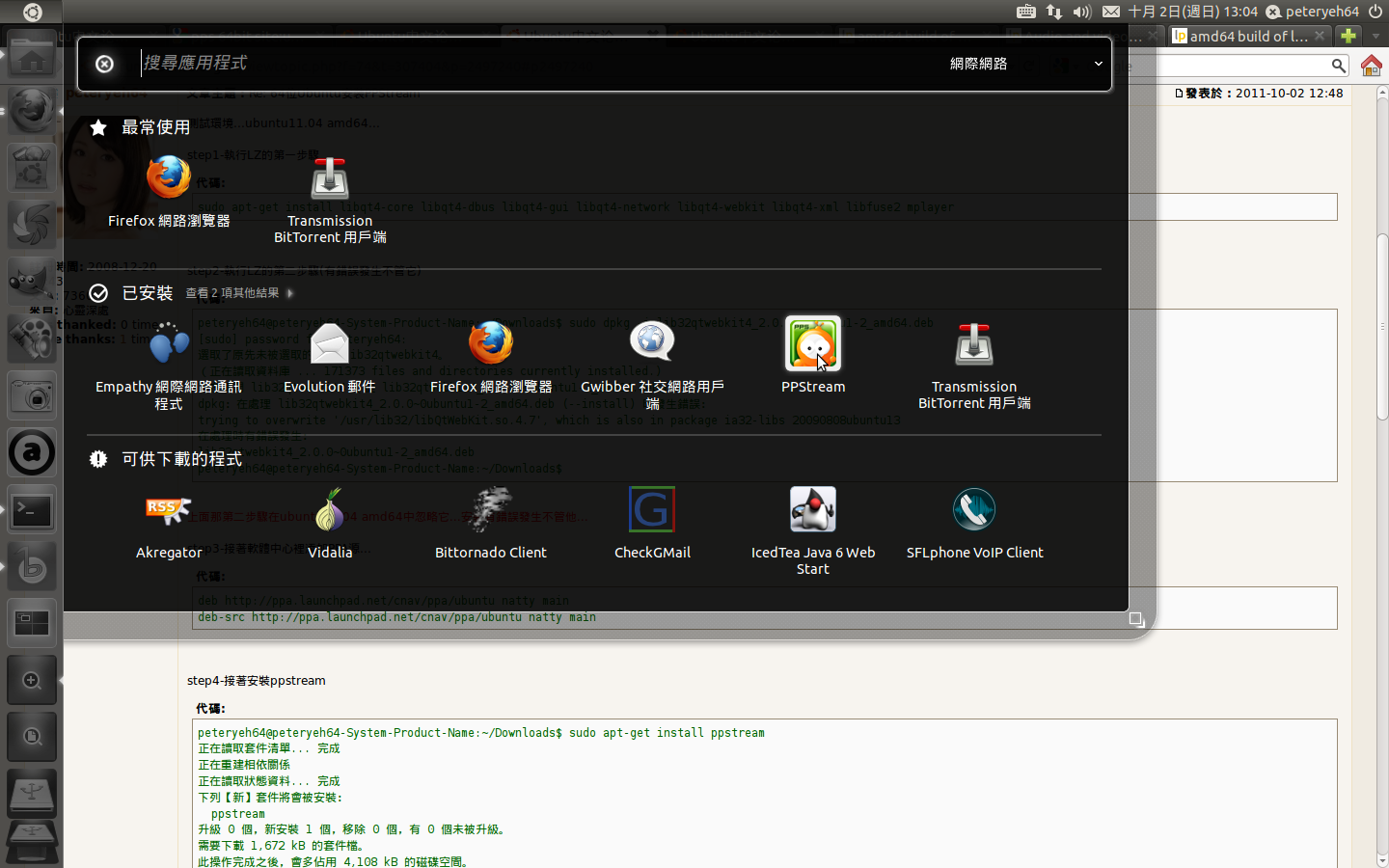Open the round 'a' icon launcher app
This screenshot has width=1389, height=868.
pos(32,452)
